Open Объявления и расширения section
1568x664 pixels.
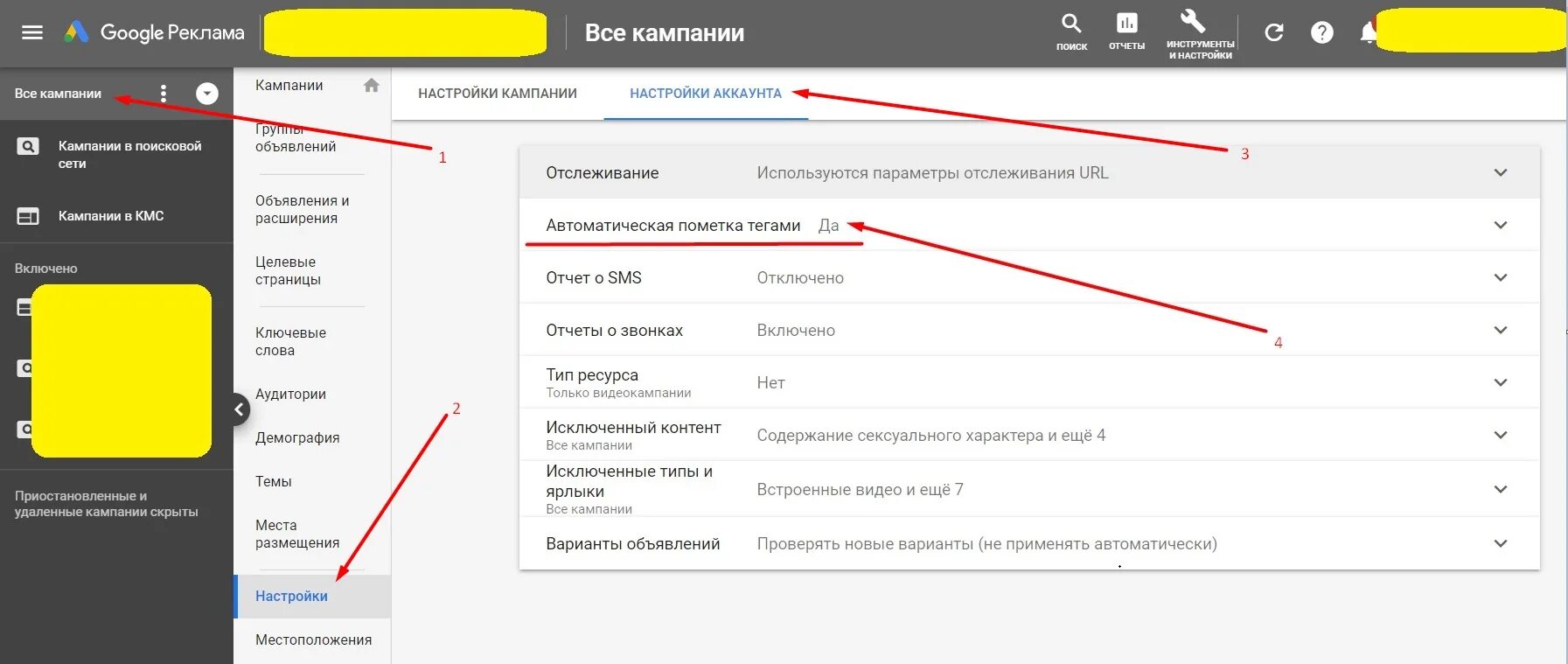(303, 209)
